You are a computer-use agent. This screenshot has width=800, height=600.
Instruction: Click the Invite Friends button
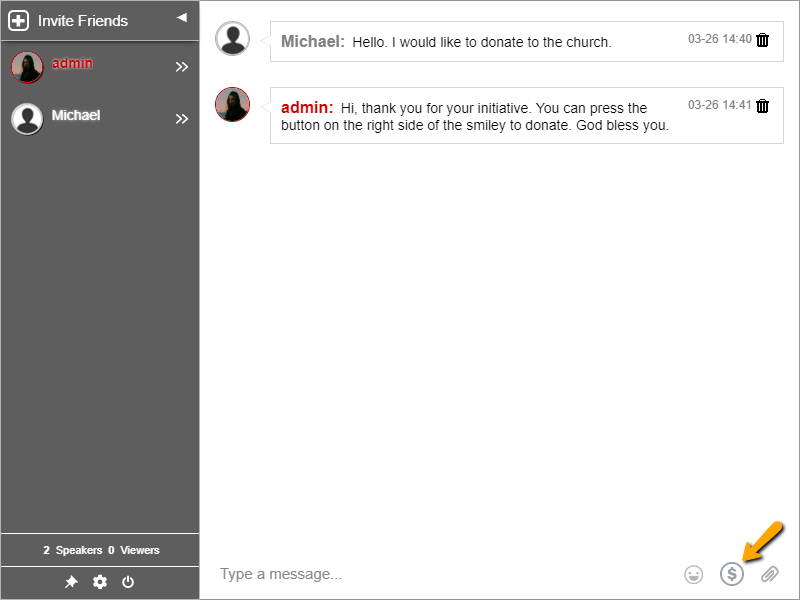tap(84, 20)
